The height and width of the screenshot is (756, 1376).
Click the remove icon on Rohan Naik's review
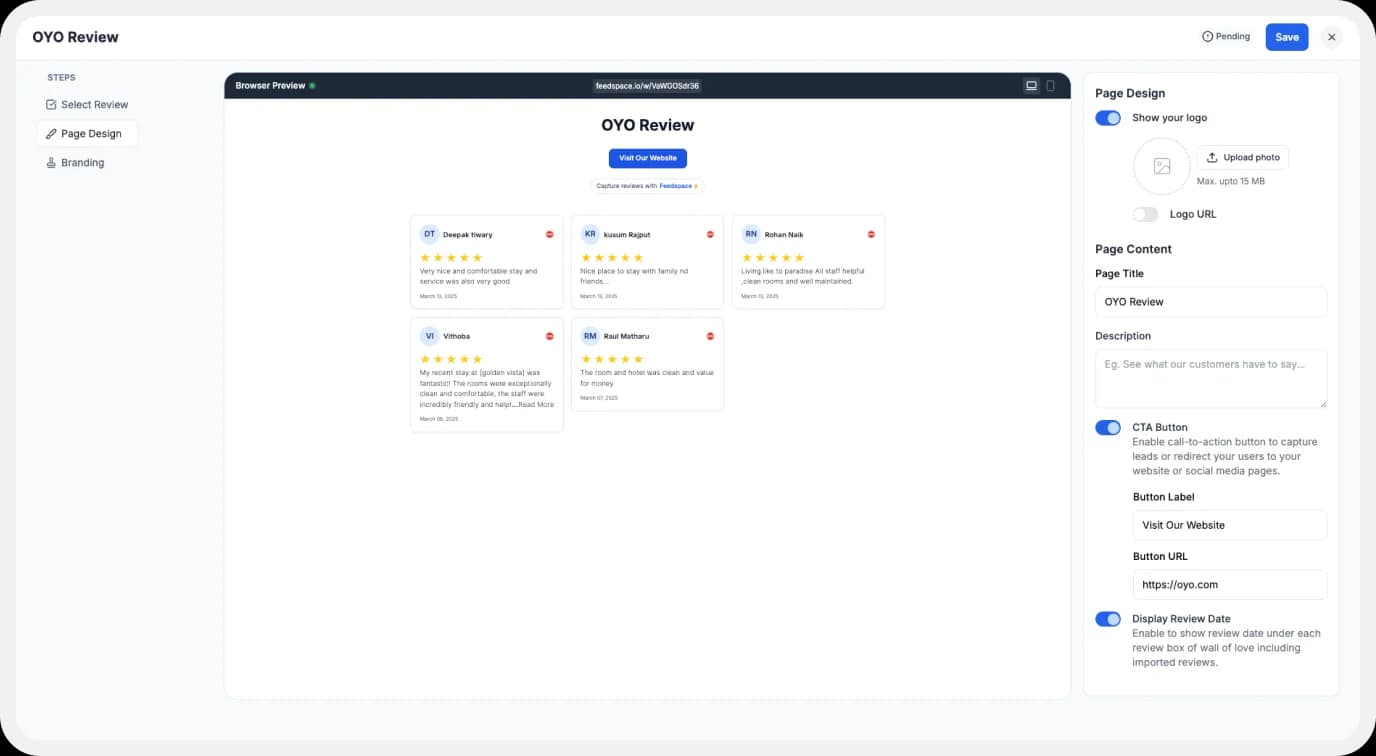[x=871, y=234]
